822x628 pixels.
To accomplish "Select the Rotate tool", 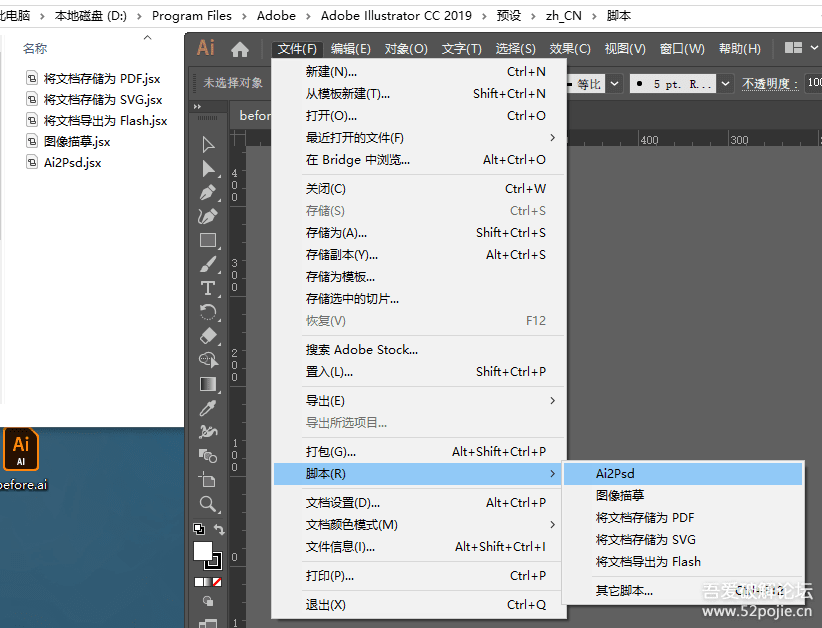I will click(x=208, y=312).
